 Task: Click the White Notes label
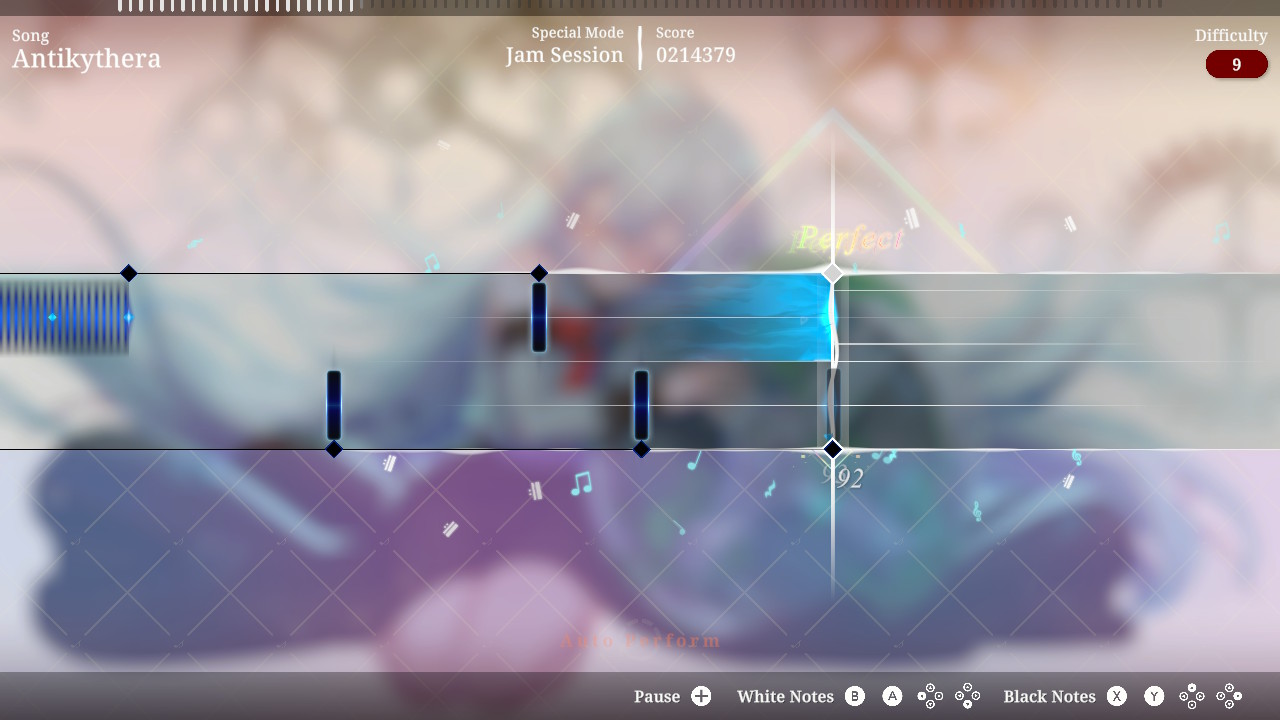tap(785, 696)
